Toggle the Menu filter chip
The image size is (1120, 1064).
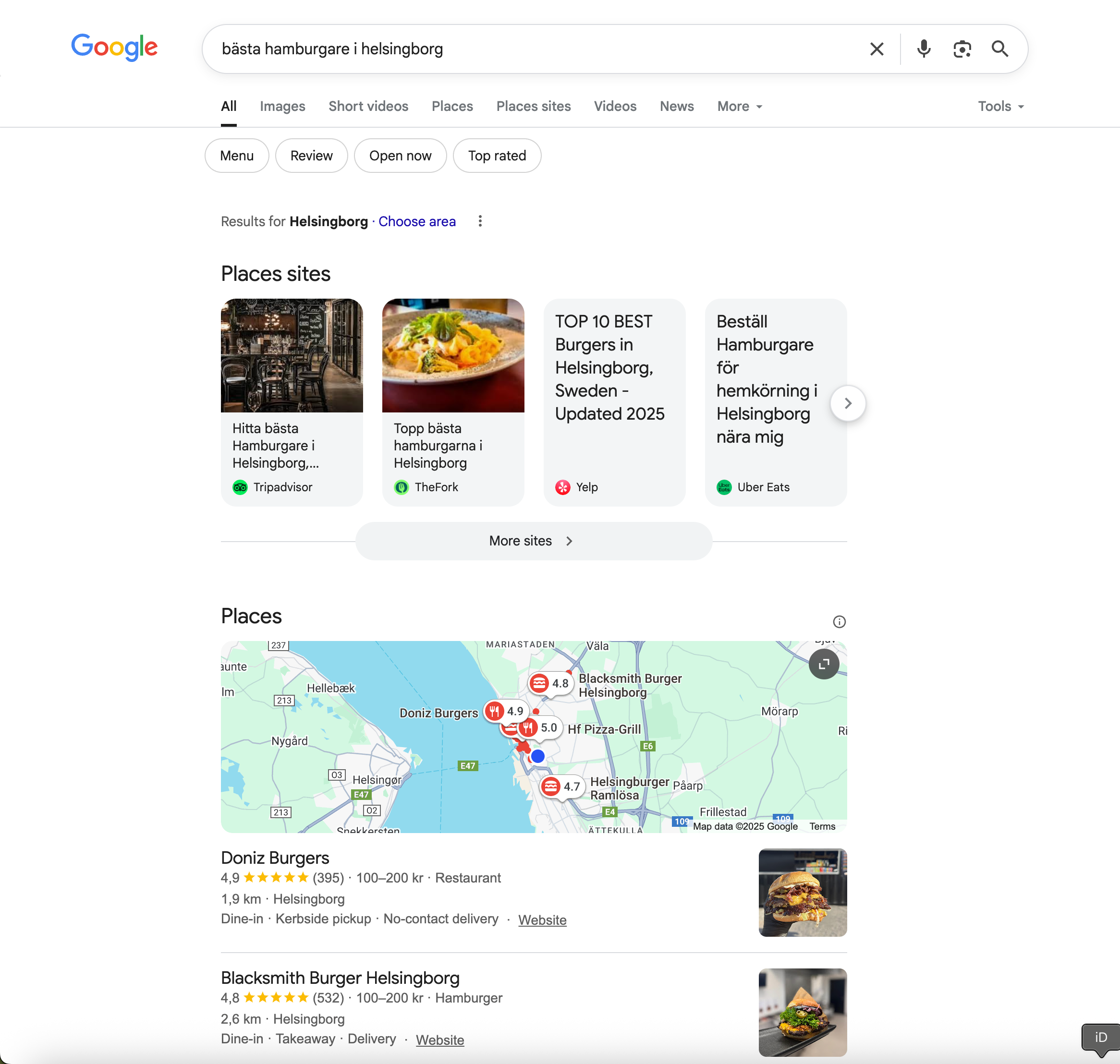point(237,156)
